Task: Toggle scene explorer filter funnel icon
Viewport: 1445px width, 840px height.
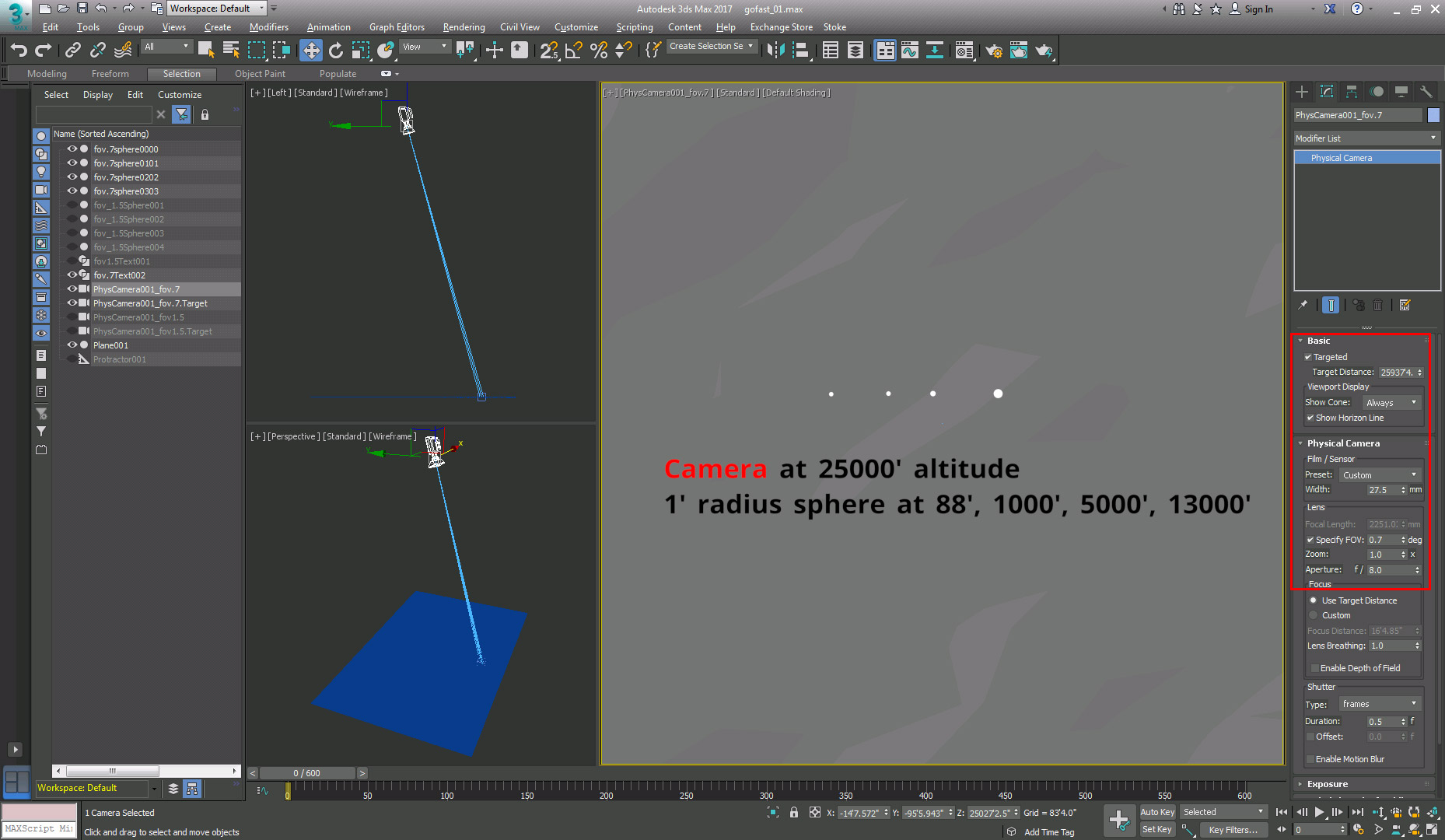Action: 181,114
